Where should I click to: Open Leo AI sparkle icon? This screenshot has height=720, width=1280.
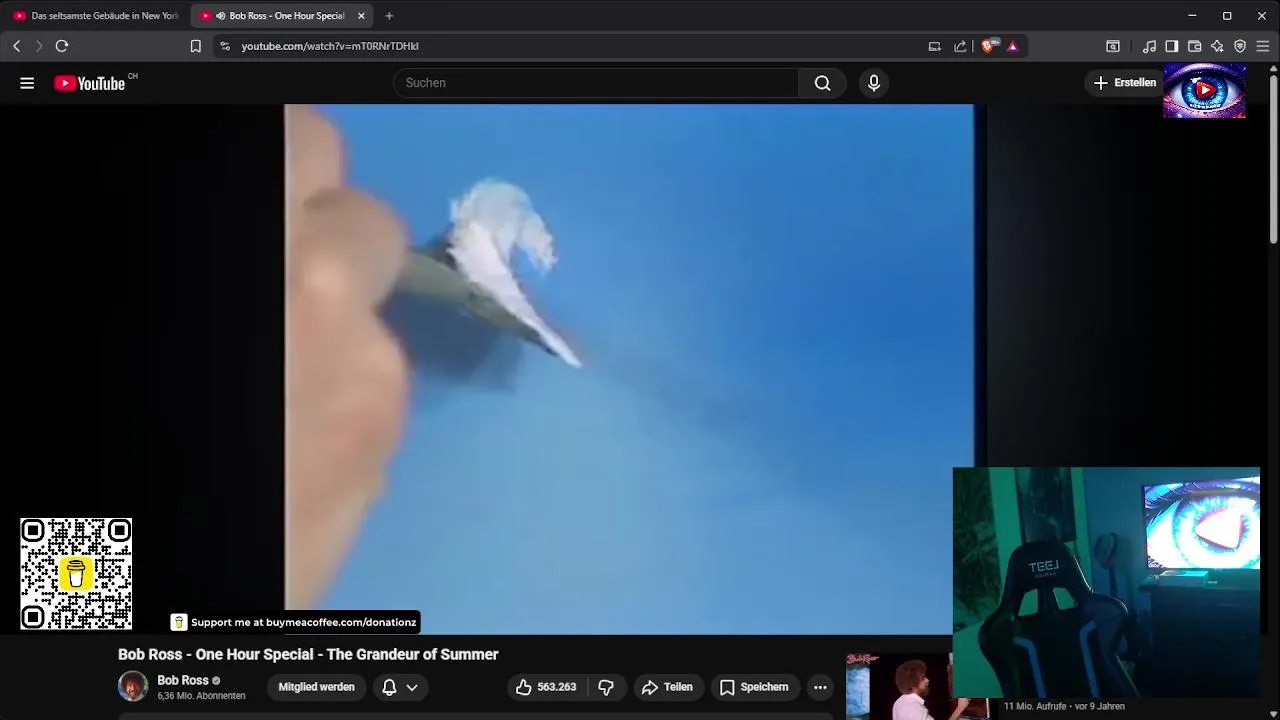pyautogui.click(x=1217, y=46)
